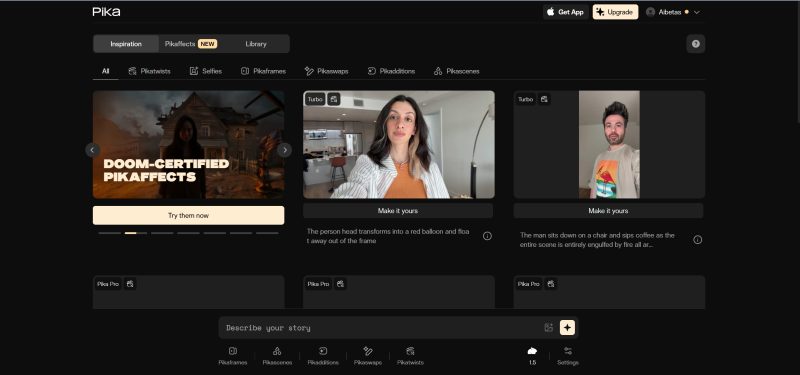Open the man in t-shirt video thumbnail
The height and width of the screenshot is (375, 800).
609,144
